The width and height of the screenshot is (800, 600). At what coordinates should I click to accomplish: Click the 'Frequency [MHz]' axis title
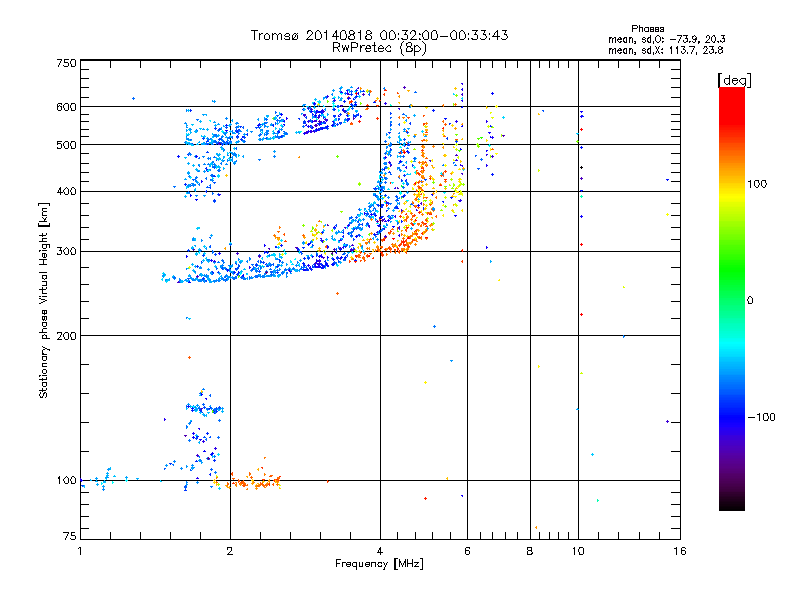tap(379, 564)
